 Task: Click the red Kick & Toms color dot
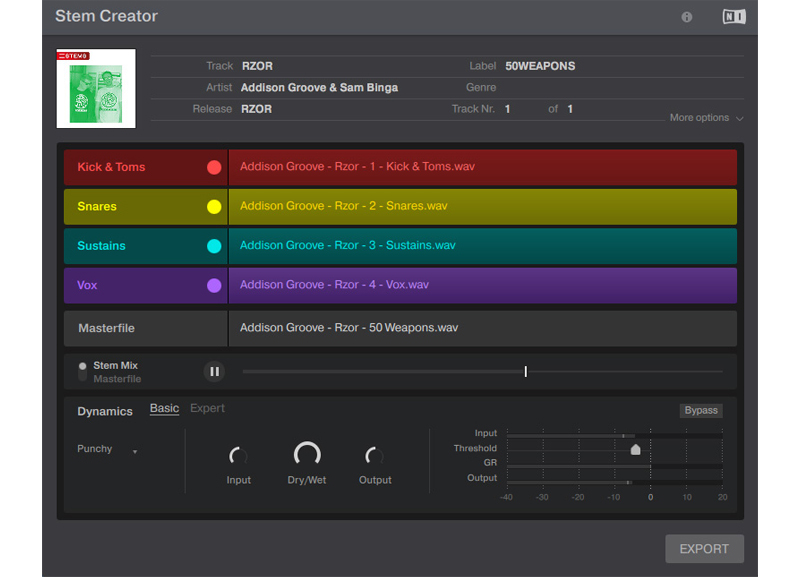tap(214, 167)
